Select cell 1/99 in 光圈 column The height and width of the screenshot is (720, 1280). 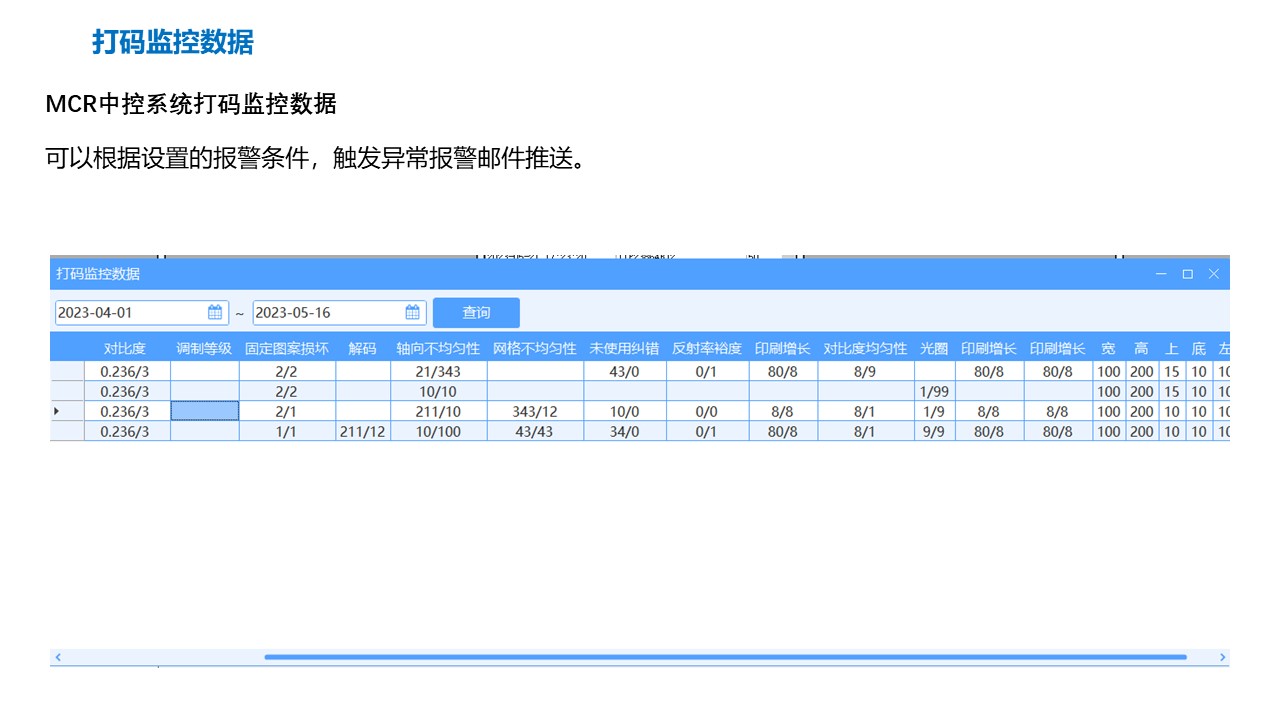934,391
